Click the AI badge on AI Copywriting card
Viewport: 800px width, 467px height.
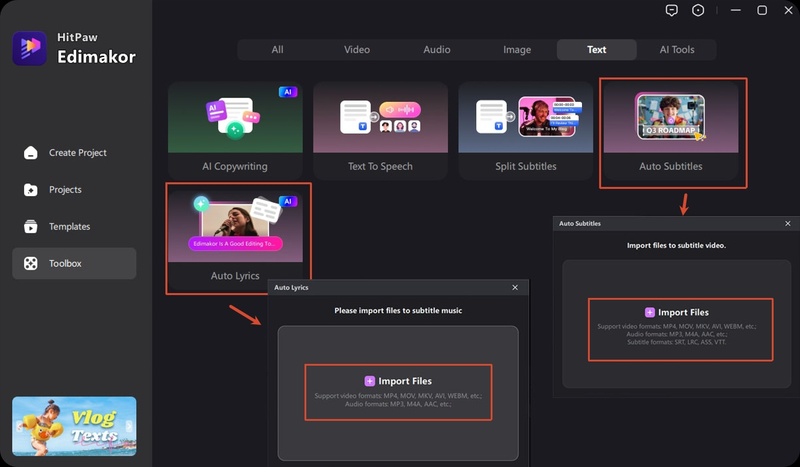coord(288,92)
